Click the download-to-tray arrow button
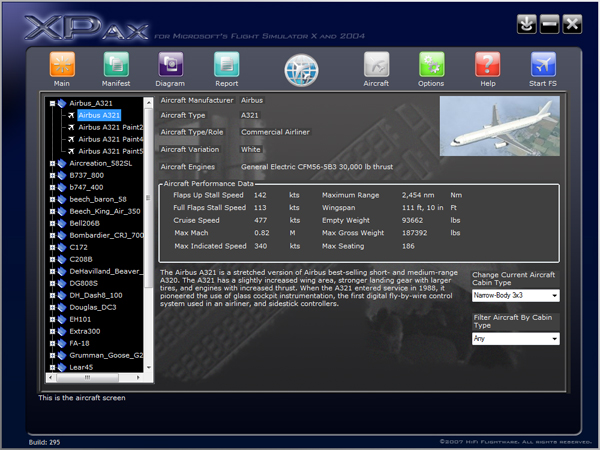This screenshot has height=450, width=600. click(527, 24)
